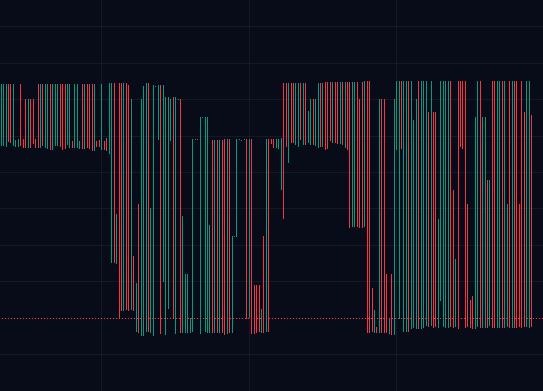Select the red dotted horizontal price line
Image resolution: width=543 pixels, height=391 pixels.
click(272, 318)
